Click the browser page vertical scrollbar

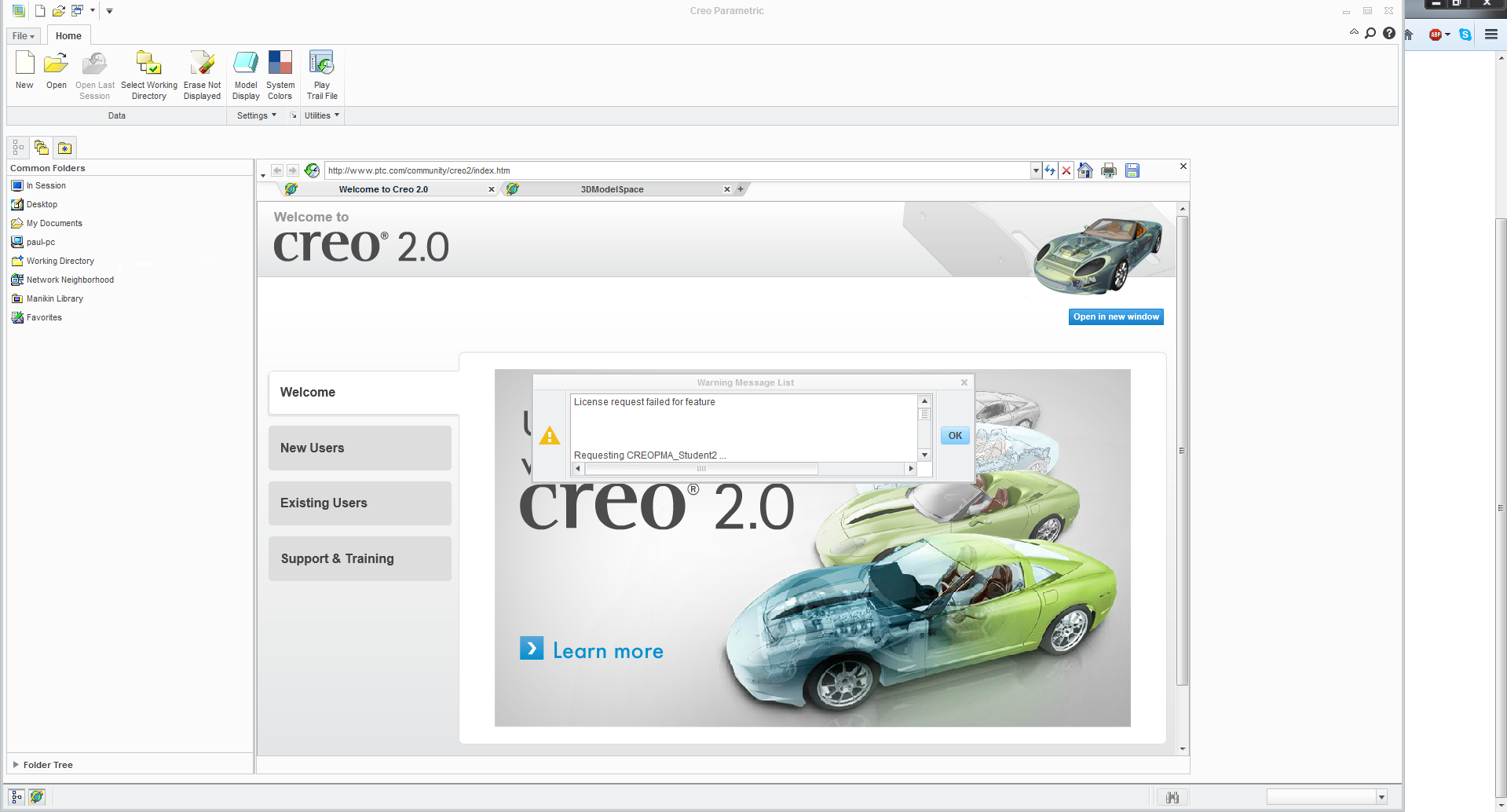coord(1183,452)
